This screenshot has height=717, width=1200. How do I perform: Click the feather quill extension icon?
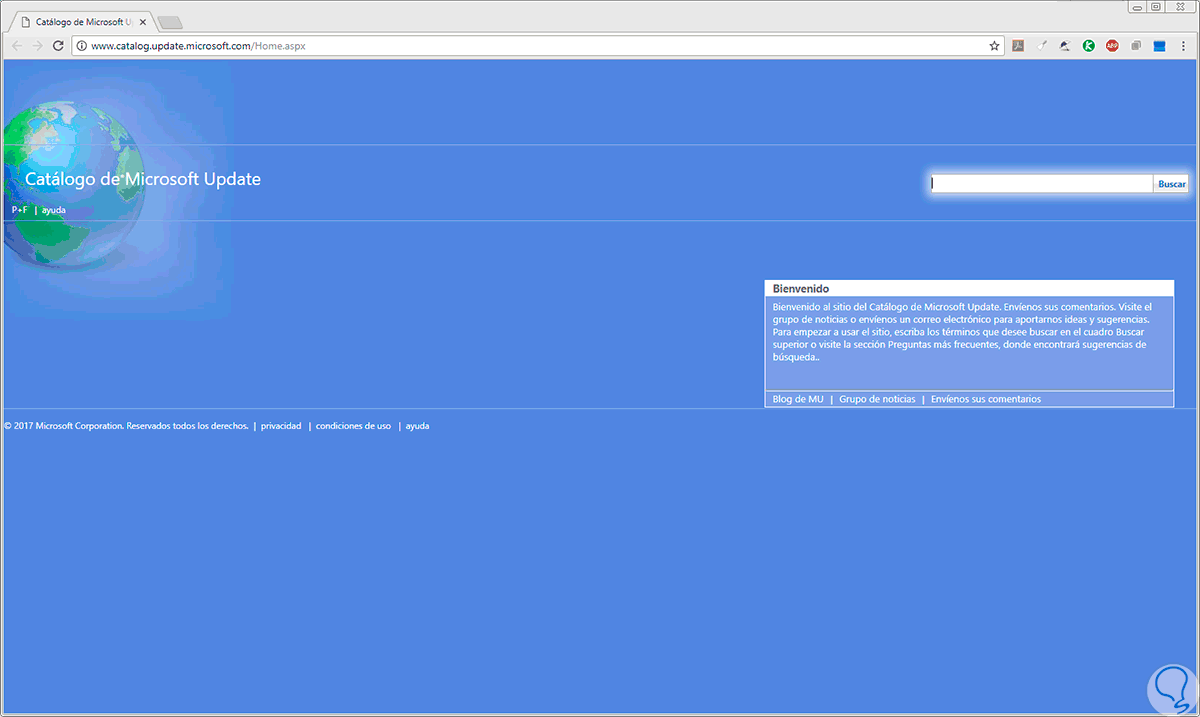click(1065, 46)
